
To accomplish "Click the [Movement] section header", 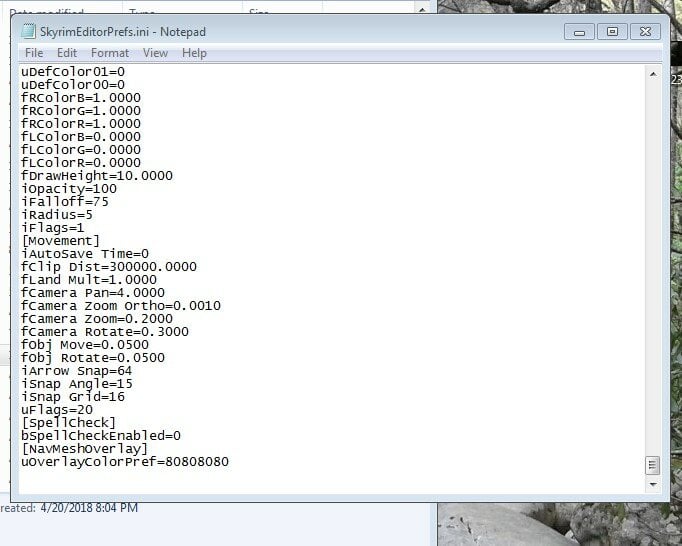I will (60, 241).
